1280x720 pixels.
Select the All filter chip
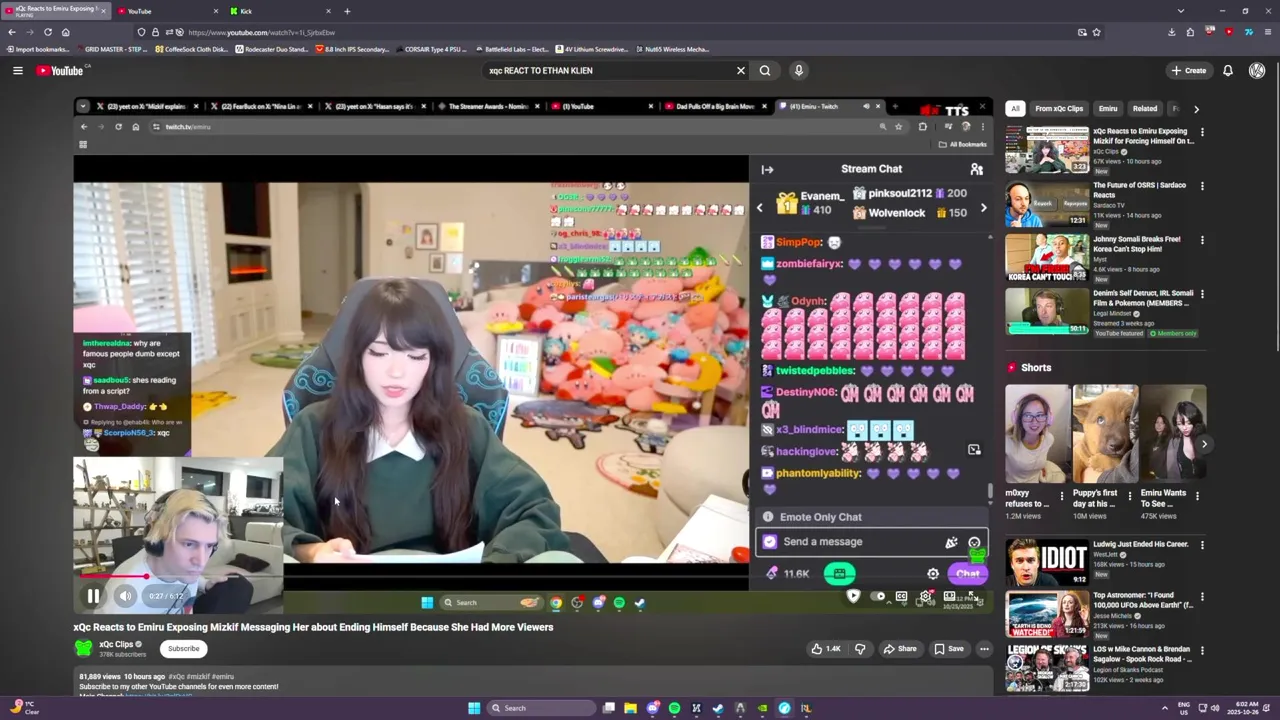pyautogui.click(x=1015, y=108)
